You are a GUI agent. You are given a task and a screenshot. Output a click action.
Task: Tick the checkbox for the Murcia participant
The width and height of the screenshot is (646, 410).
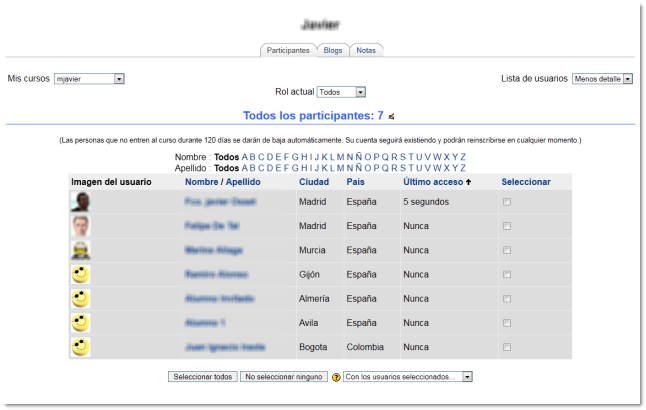point(507,250)
